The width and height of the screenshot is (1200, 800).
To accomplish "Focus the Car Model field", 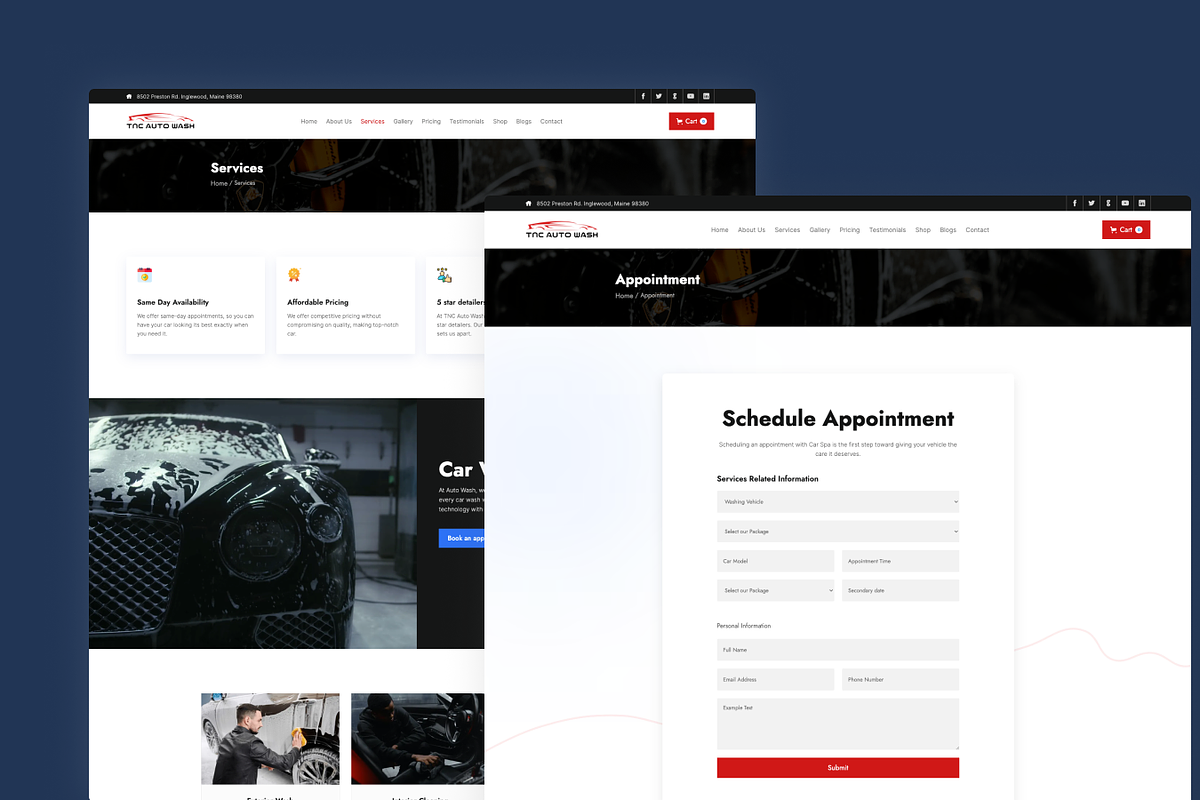I will click(775, 561).
